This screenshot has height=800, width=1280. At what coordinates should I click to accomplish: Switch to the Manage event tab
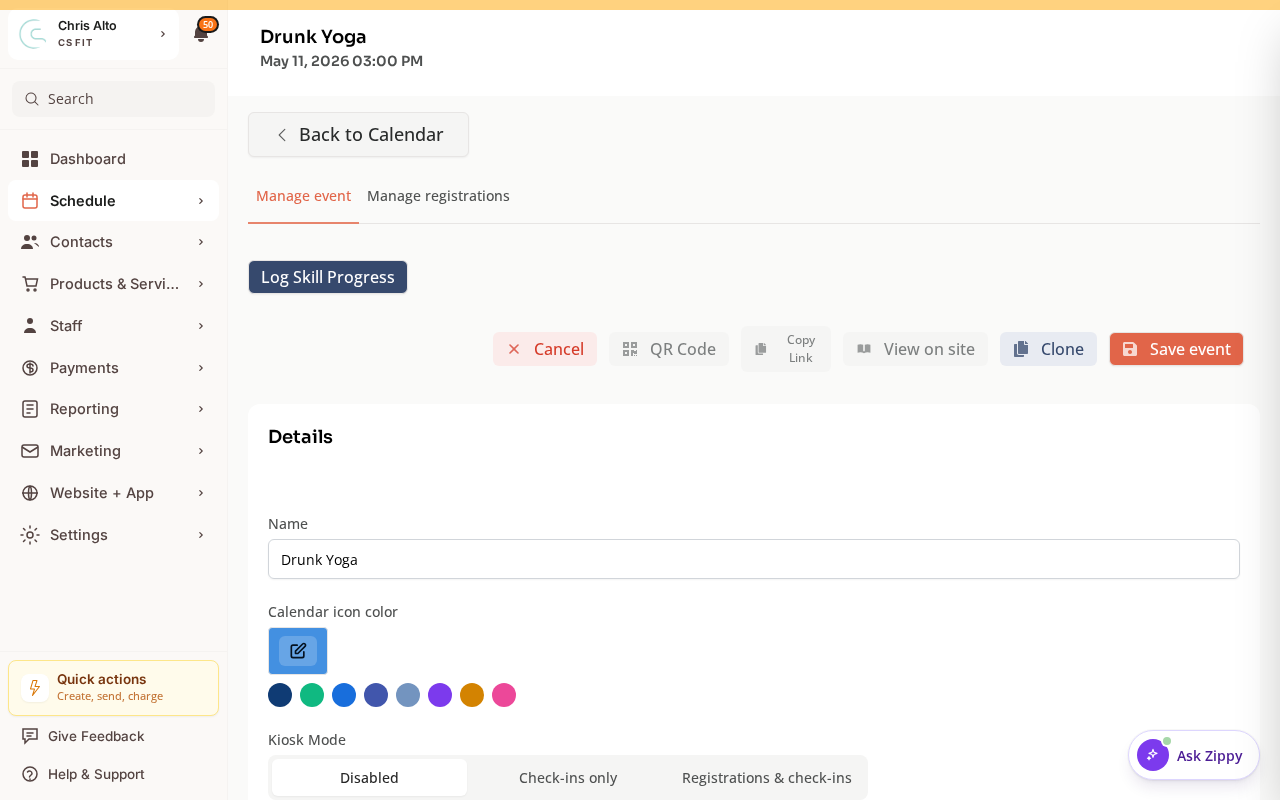pos(303,196)
